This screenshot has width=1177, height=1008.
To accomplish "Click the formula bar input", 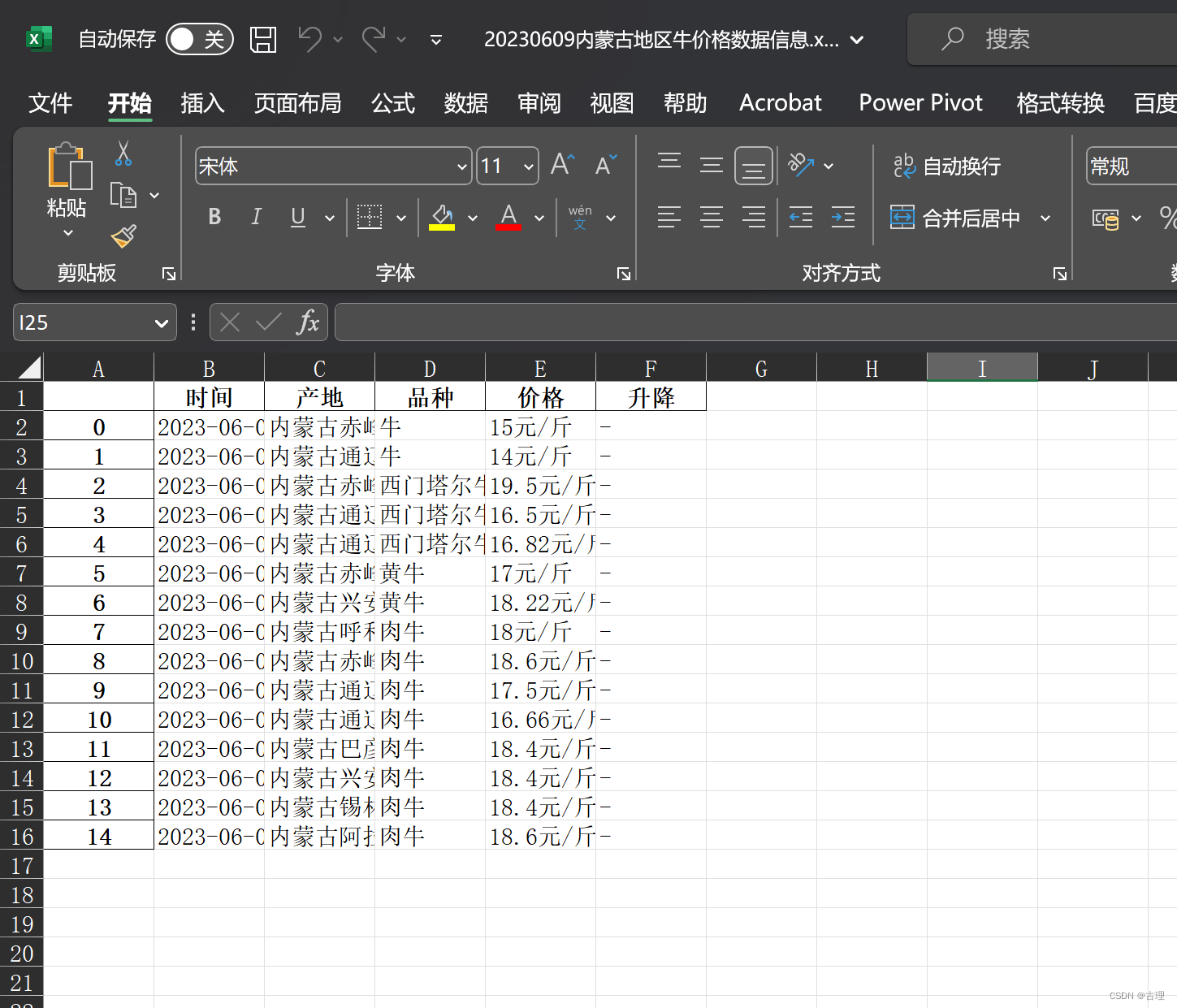I will tap(755, 322).
